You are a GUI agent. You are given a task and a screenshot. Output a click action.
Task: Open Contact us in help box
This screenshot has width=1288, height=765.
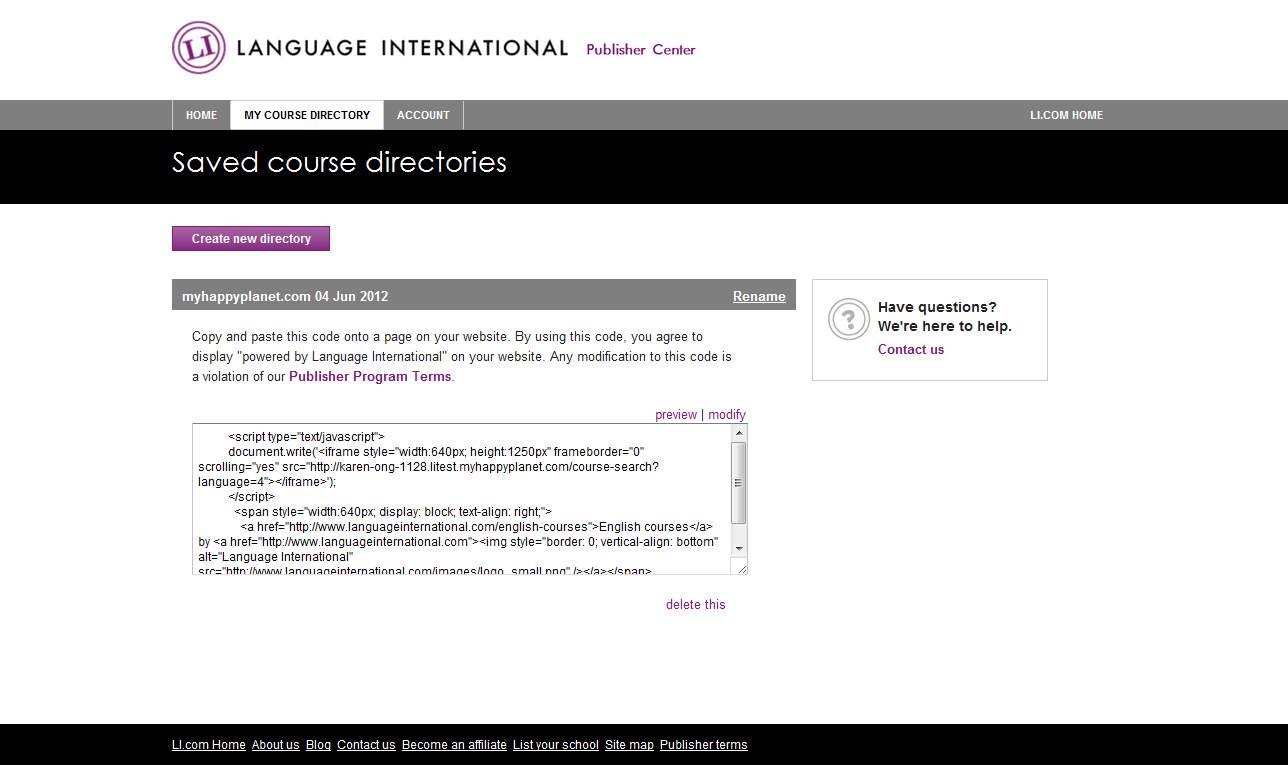910,349
